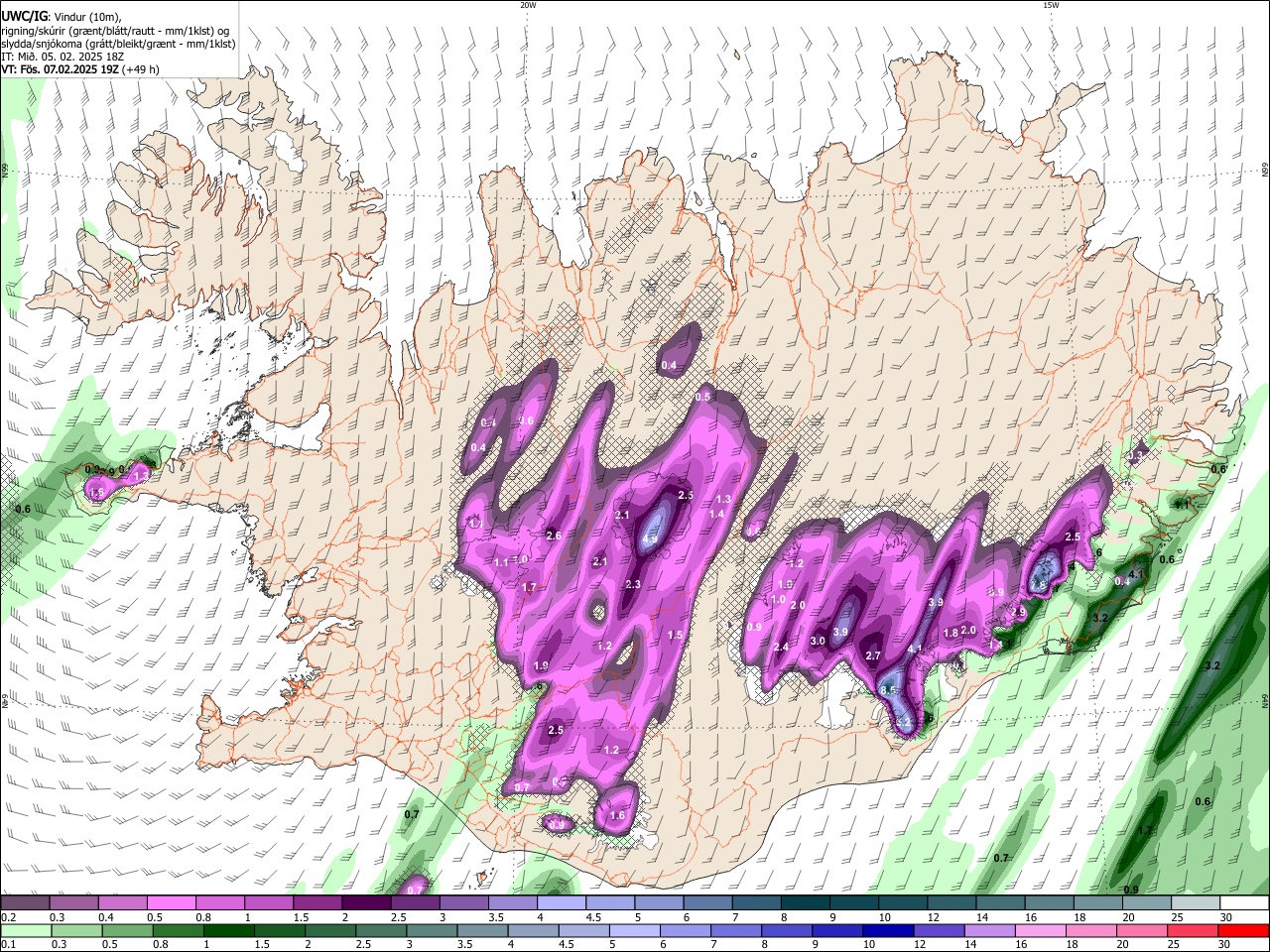Click the 3 swatch in purple snow legend
The height and width of the screenshot is (952, 1270).
pyautogui.click(x=463, y=903)
